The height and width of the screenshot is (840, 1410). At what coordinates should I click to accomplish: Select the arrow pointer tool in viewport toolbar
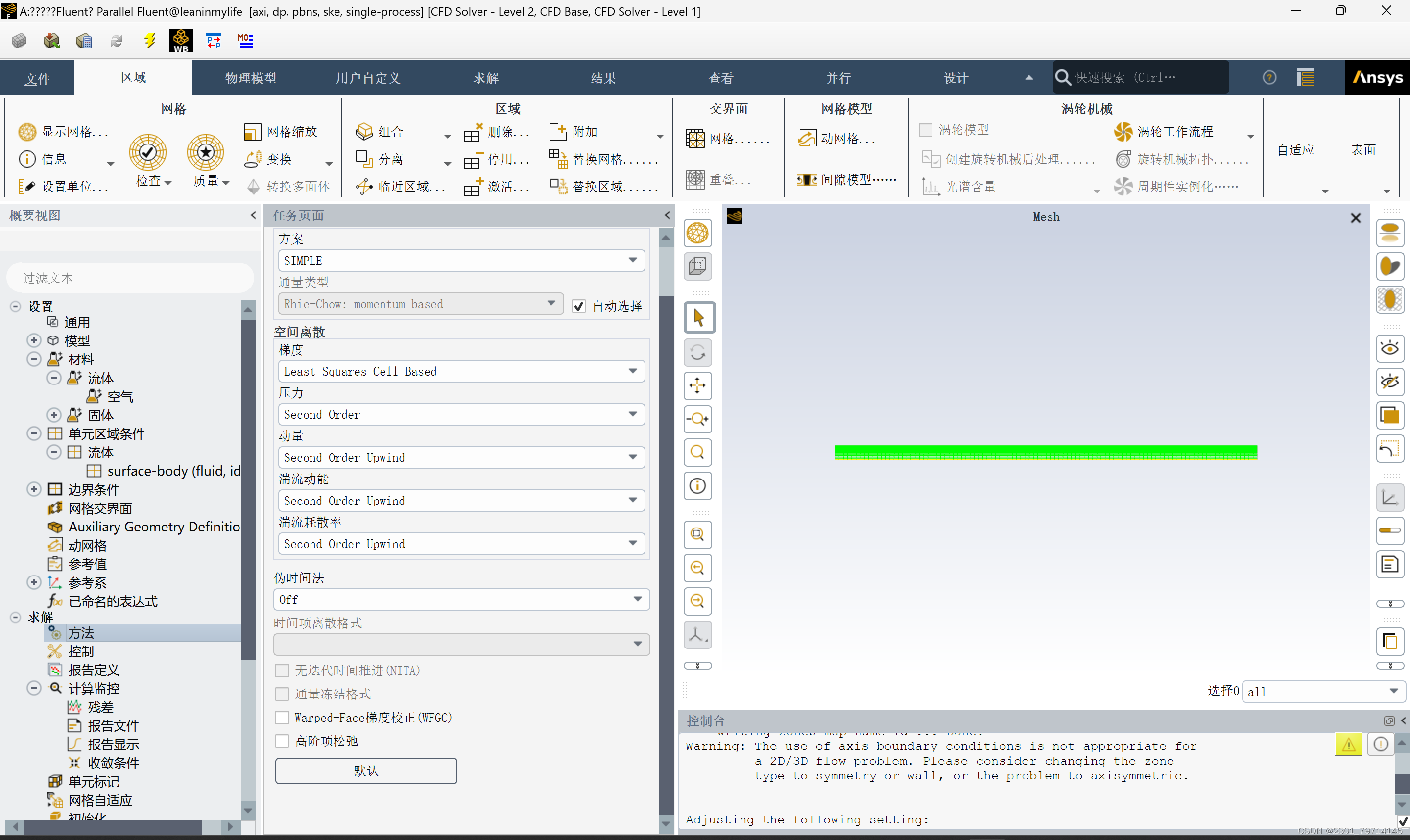point(698,317)
